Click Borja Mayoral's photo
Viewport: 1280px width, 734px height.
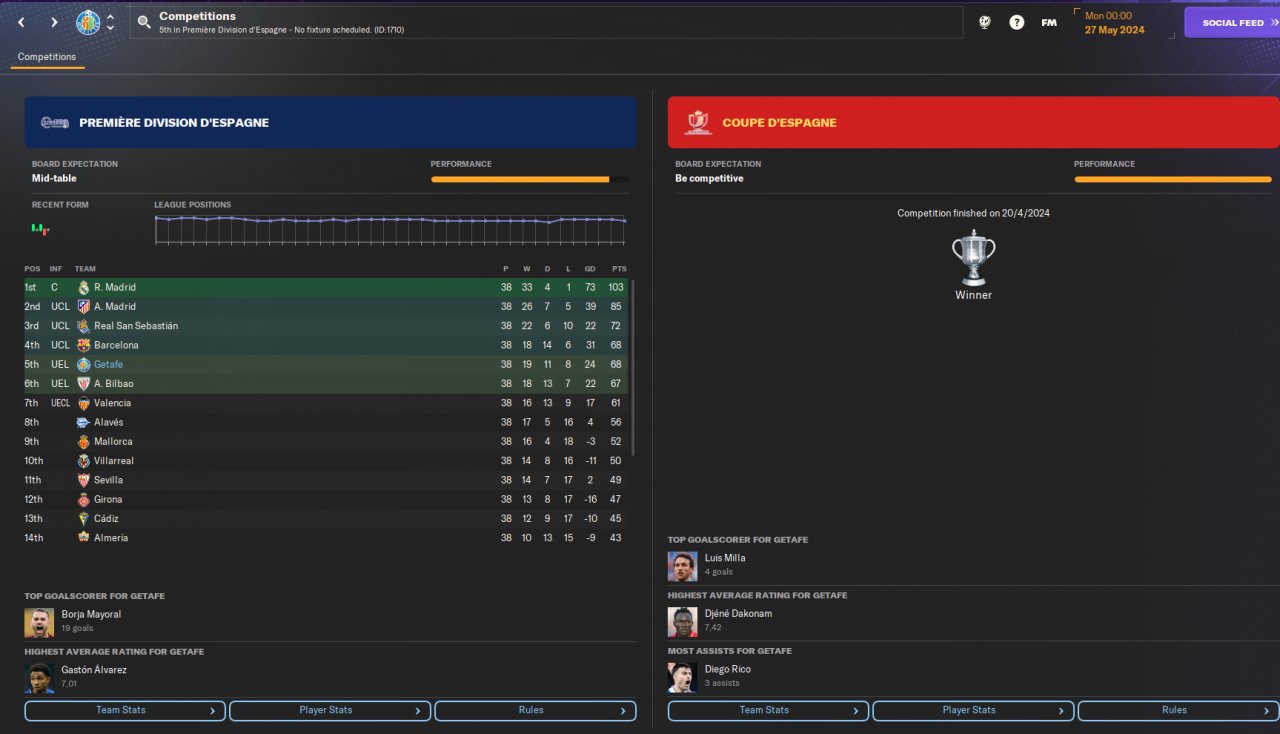coord(39,622)
